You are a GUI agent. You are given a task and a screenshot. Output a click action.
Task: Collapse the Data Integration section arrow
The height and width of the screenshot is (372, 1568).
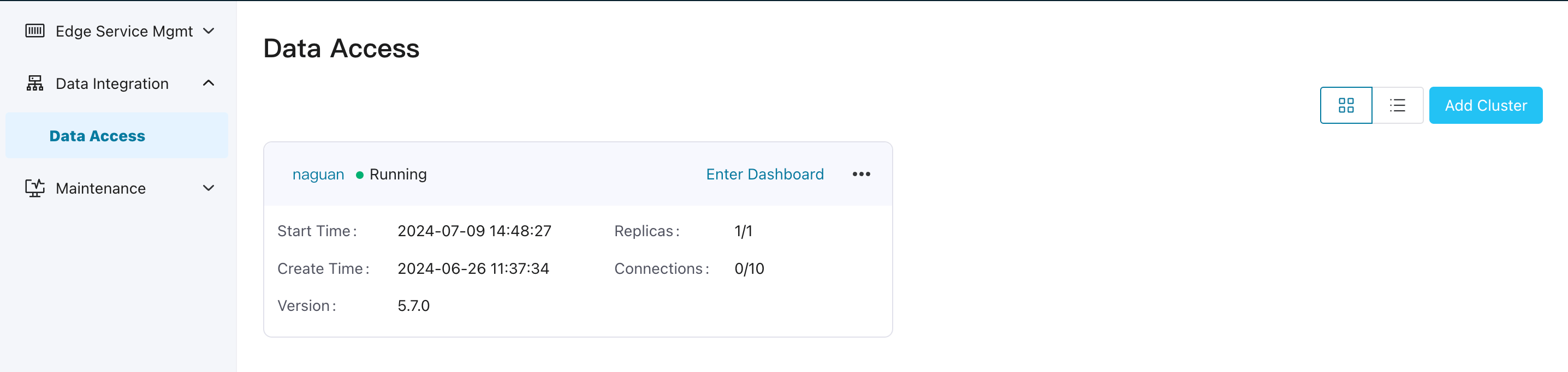(209, 83)
